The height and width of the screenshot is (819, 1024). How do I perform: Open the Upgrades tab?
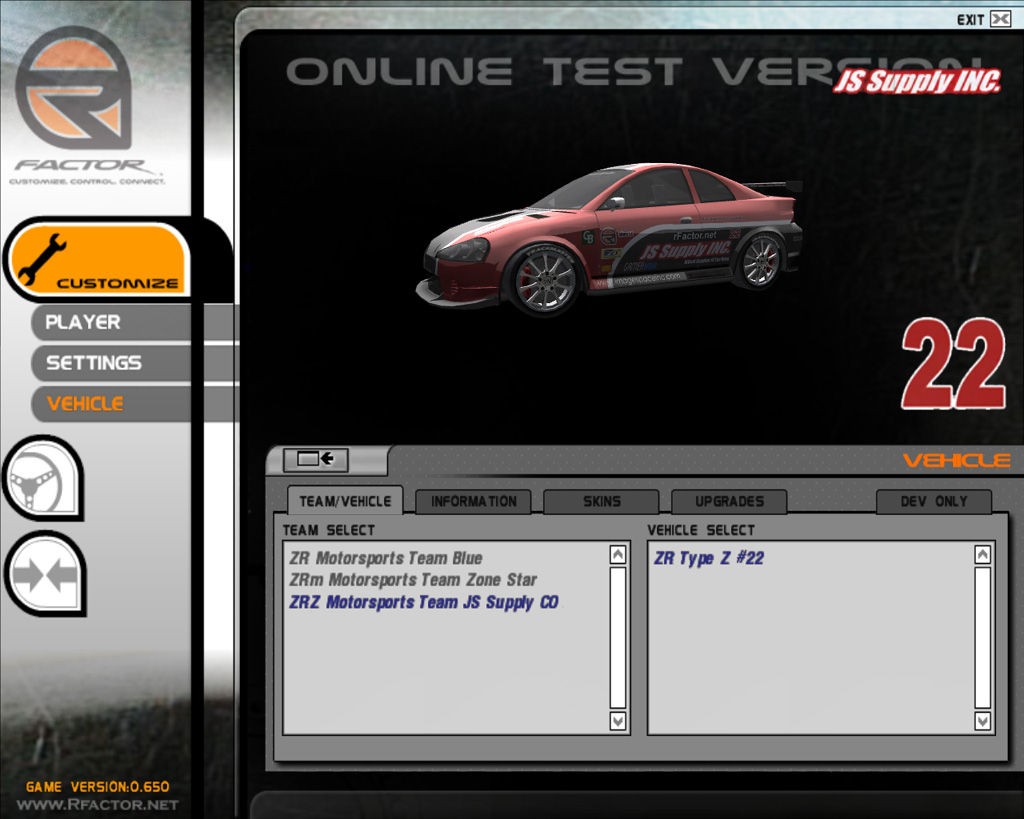(729, 502)
